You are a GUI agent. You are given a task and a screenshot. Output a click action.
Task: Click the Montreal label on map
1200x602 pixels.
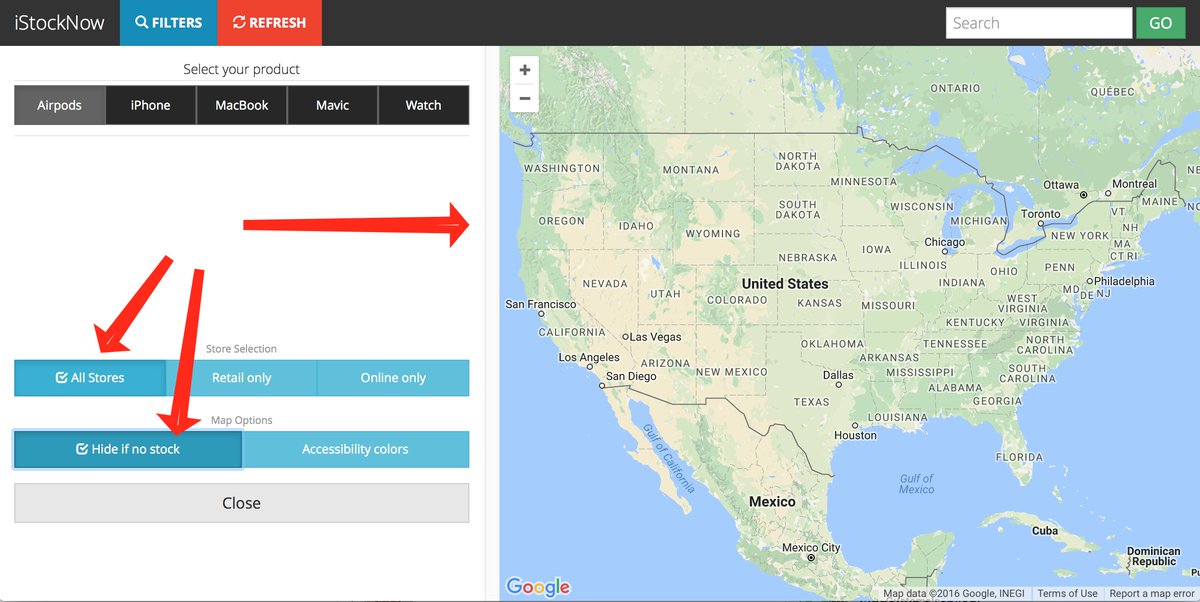pos(1135,184)
